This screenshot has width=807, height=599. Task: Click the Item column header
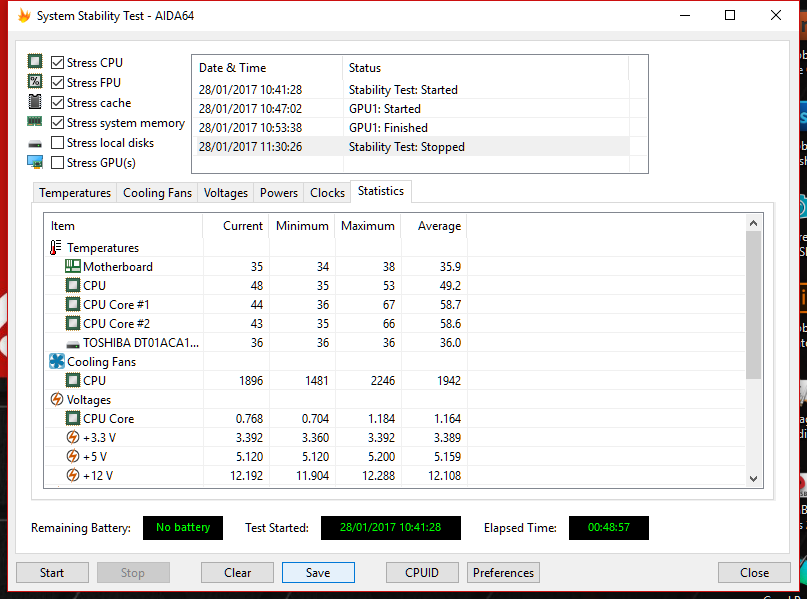click(x=124, y=226)
